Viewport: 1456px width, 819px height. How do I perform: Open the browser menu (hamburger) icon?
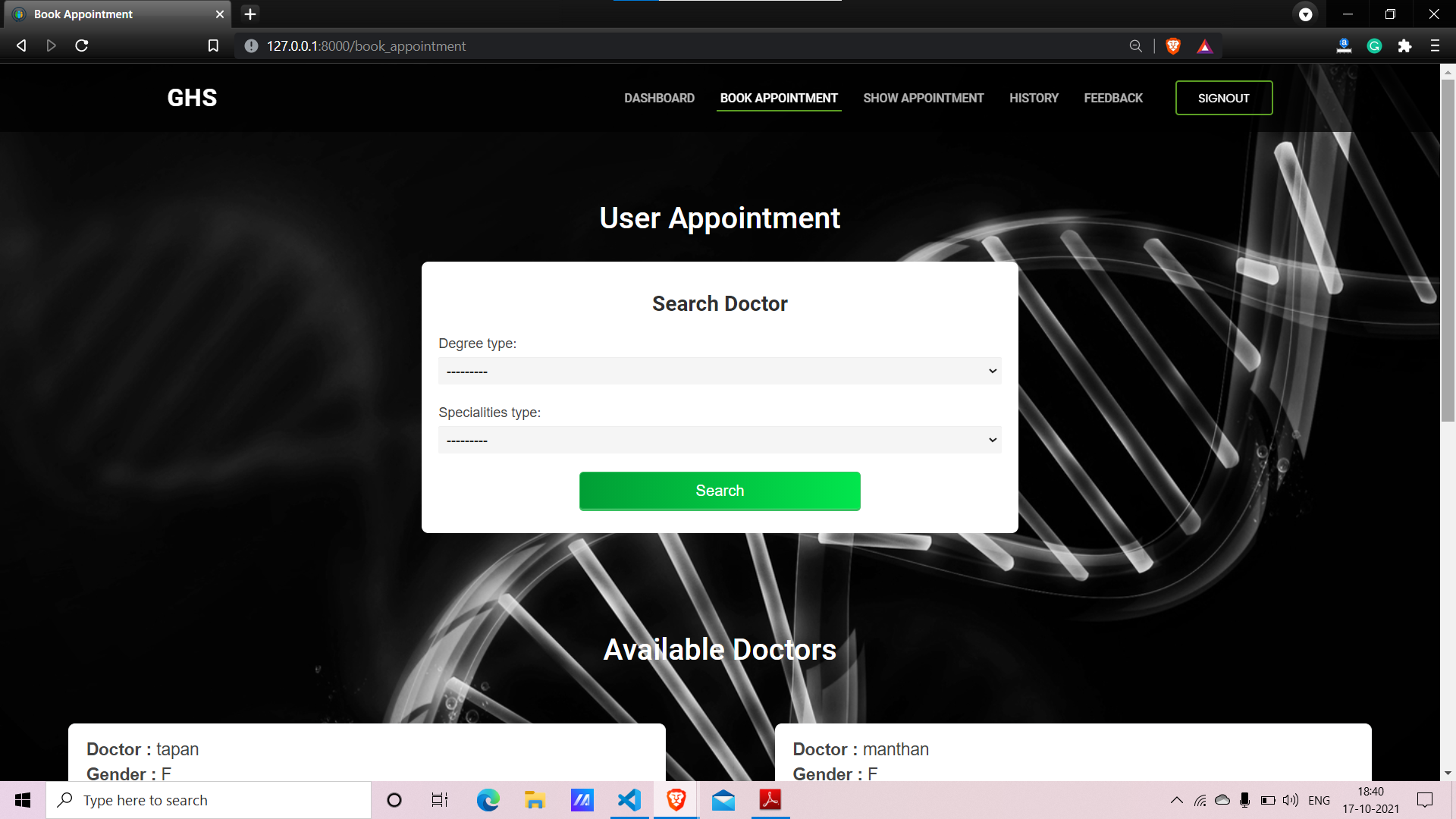pyautogui.click(x=1435, y=45)
